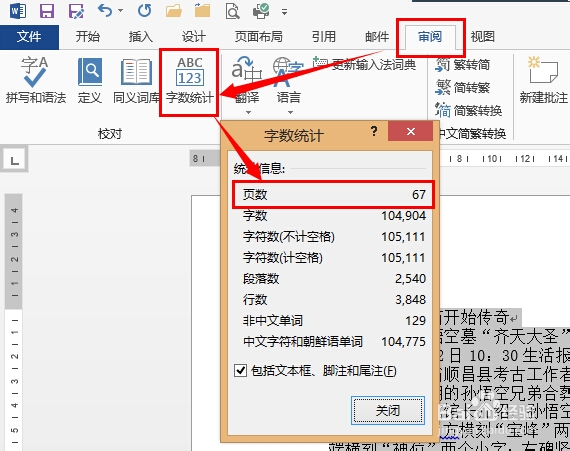570x451 pixels.
Task: Click 简繁转换 option
Action: pyautogui.click(x=469, y=110)
